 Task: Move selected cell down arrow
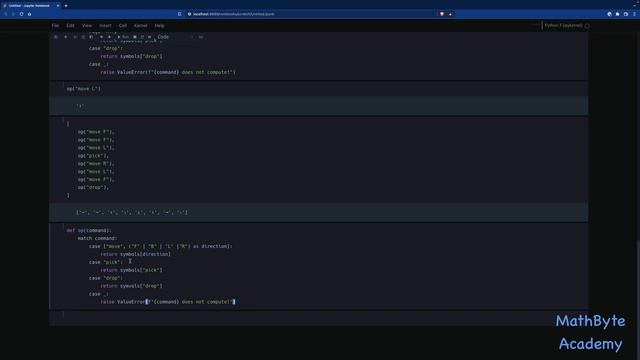109,37
